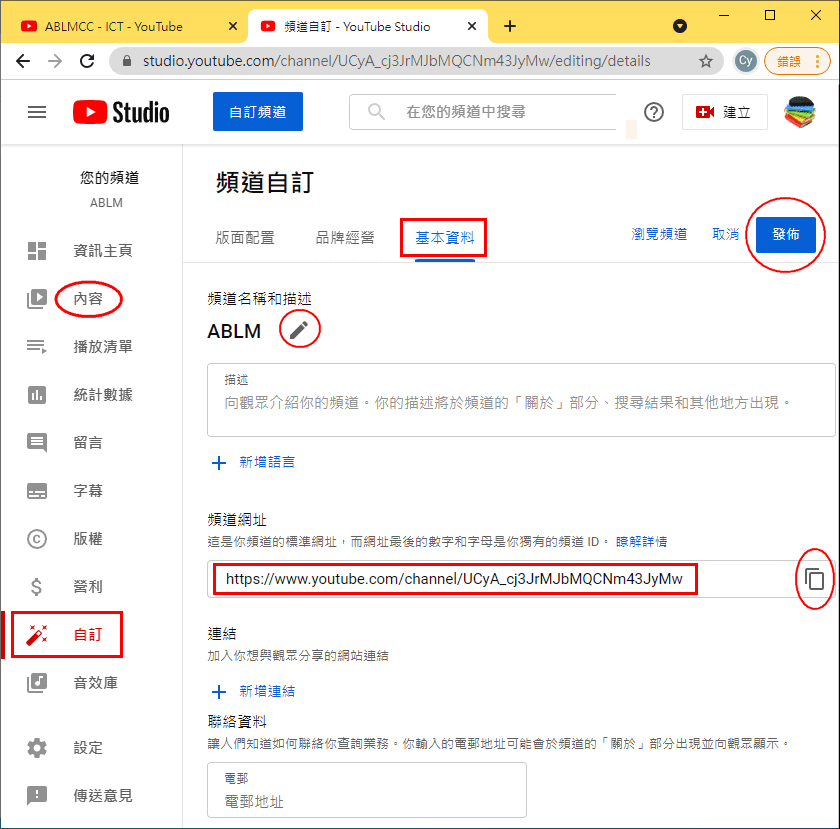Switch to 版面配置 layout tab
The height and width of the screenshot is (829, 840).
tap(245, 238)
